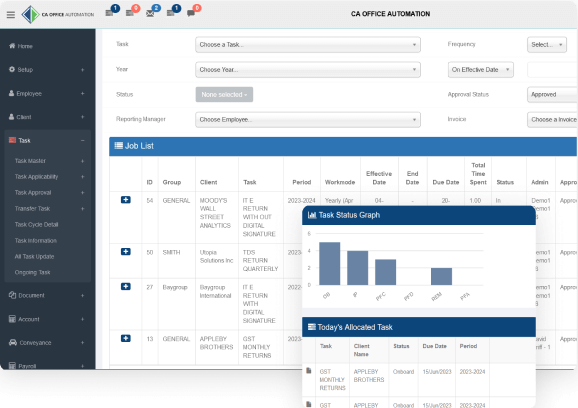This screenshot has height=408, width=578.
Task: Expand the Setup menu plus sign
Action: pos(83,70)
